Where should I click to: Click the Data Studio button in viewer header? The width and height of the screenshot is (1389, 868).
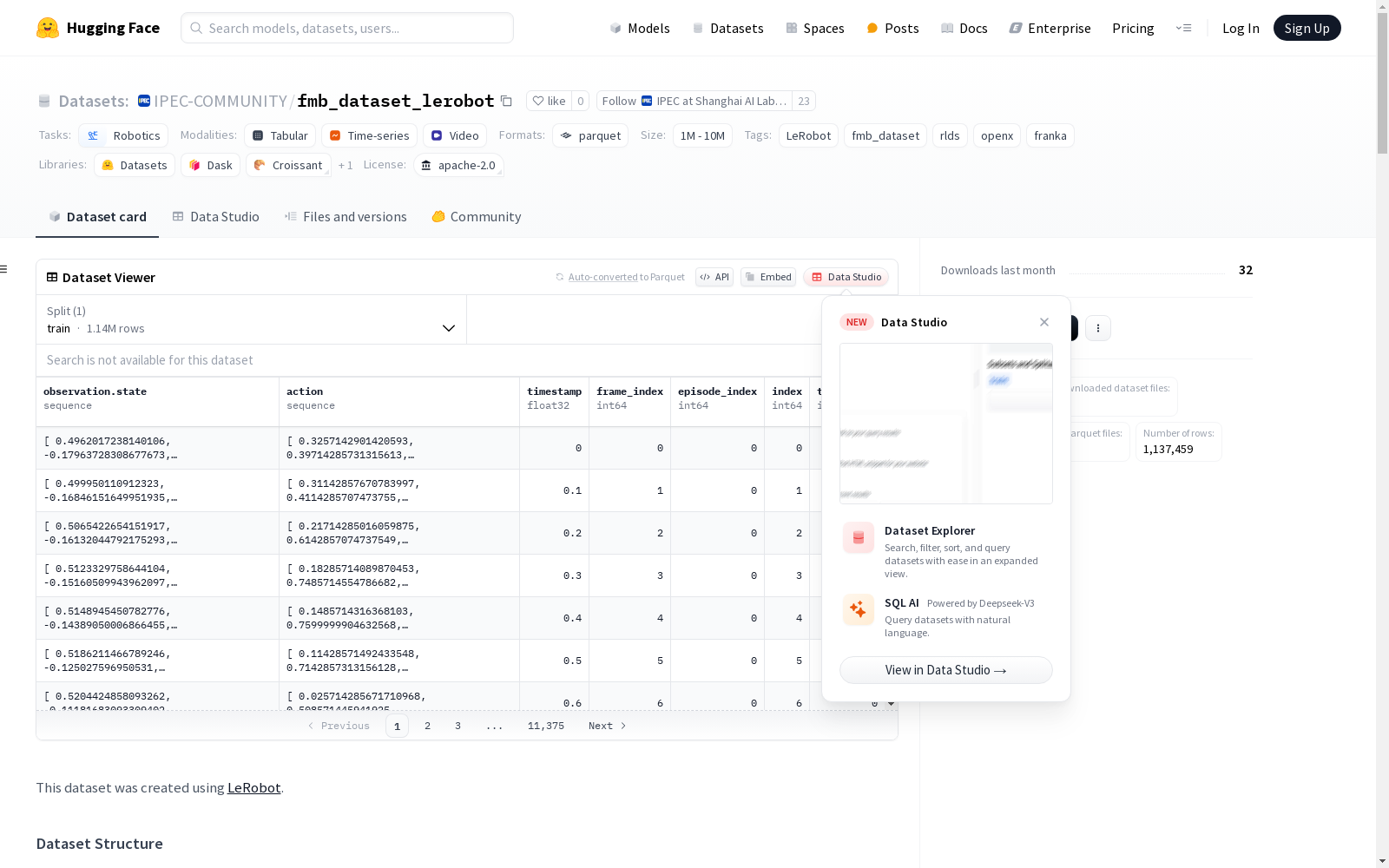846,277
